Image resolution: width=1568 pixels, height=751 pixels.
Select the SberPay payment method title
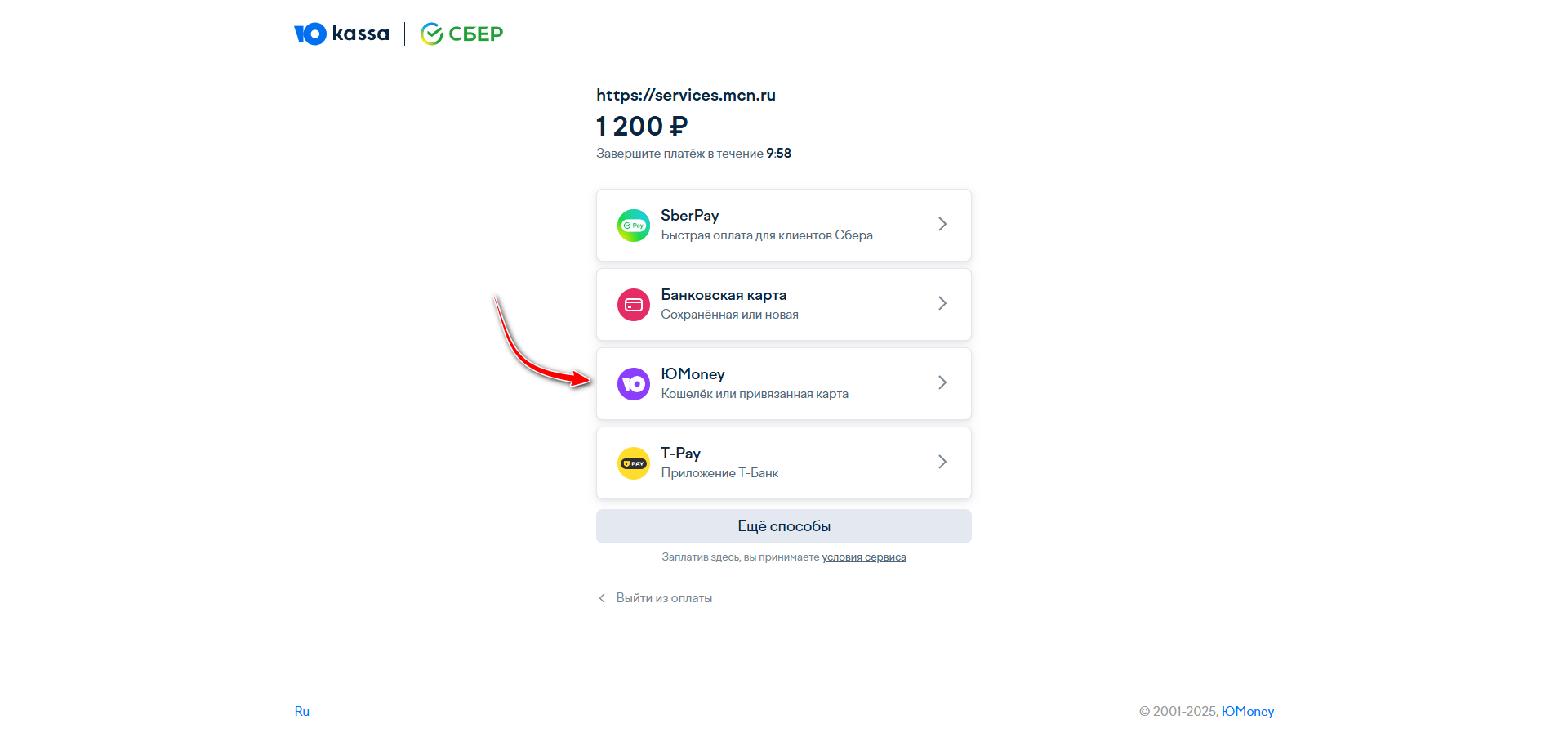point(689,216)
